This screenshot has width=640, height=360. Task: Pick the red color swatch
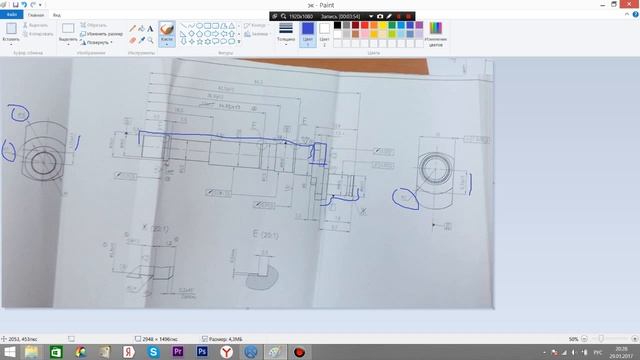pos(364,25)
